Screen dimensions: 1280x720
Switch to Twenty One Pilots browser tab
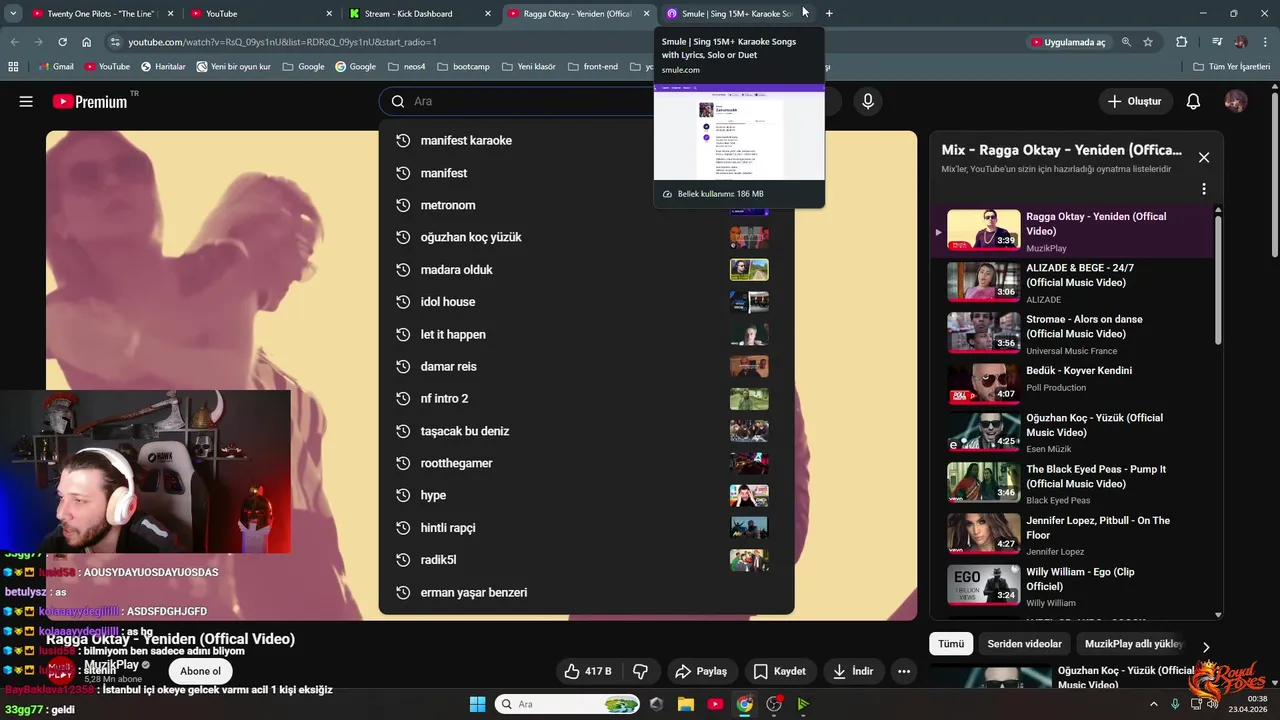pyautogui.click(x=101, y=13)
